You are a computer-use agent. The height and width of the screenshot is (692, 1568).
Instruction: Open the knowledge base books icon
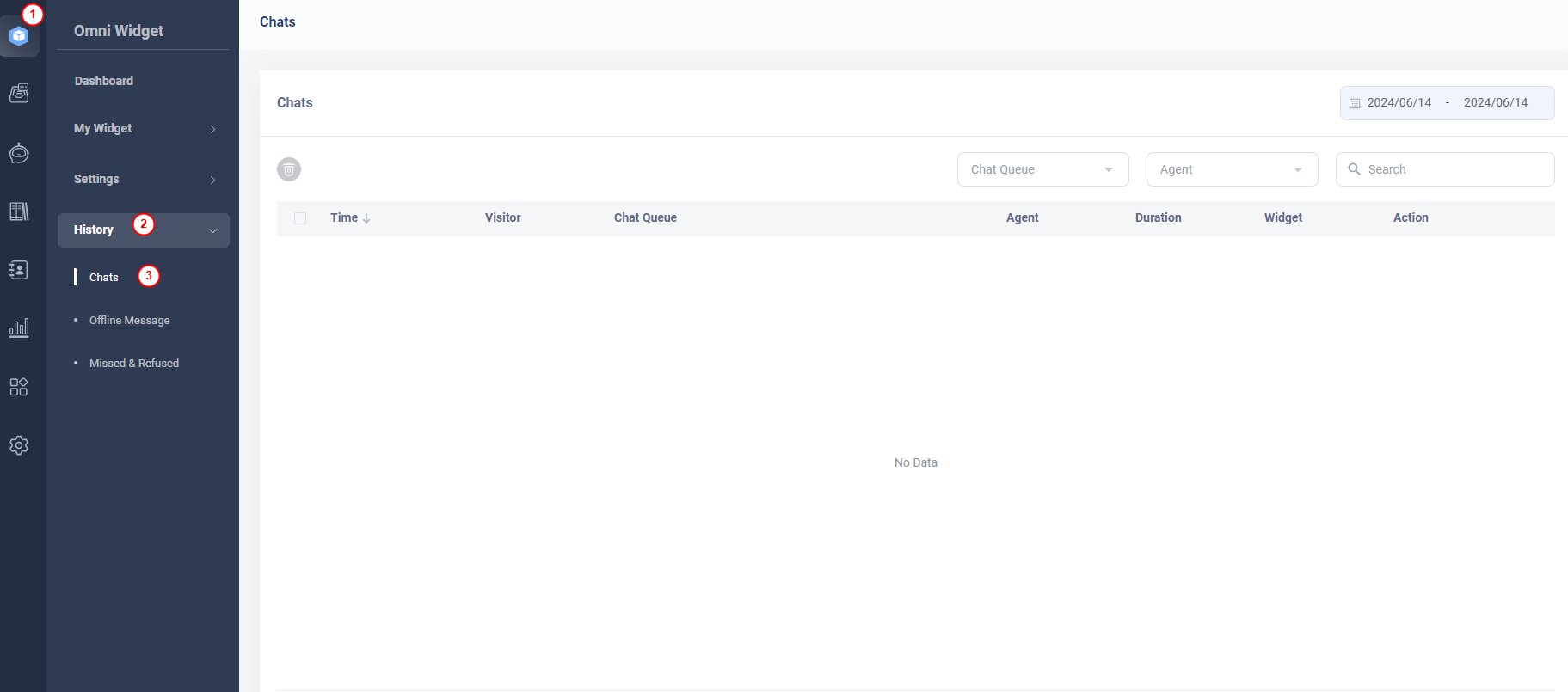19,211
